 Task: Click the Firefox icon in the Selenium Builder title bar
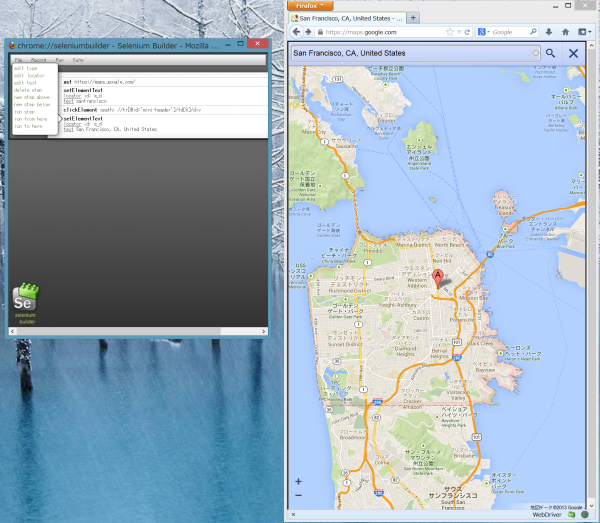coord(12,45)
